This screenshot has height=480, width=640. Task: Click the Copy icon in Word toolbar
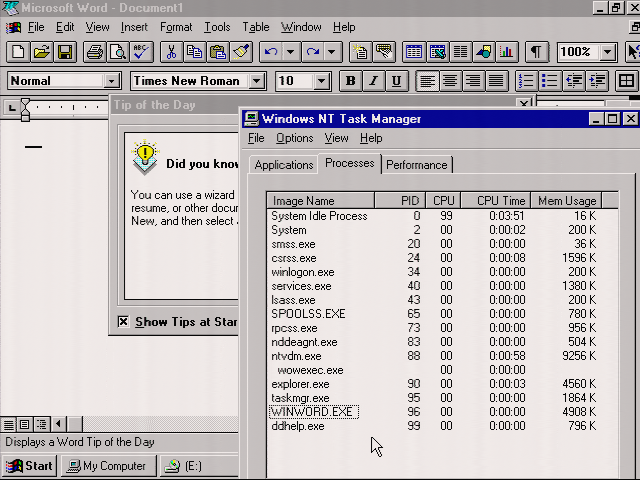[x=194, y=52]
